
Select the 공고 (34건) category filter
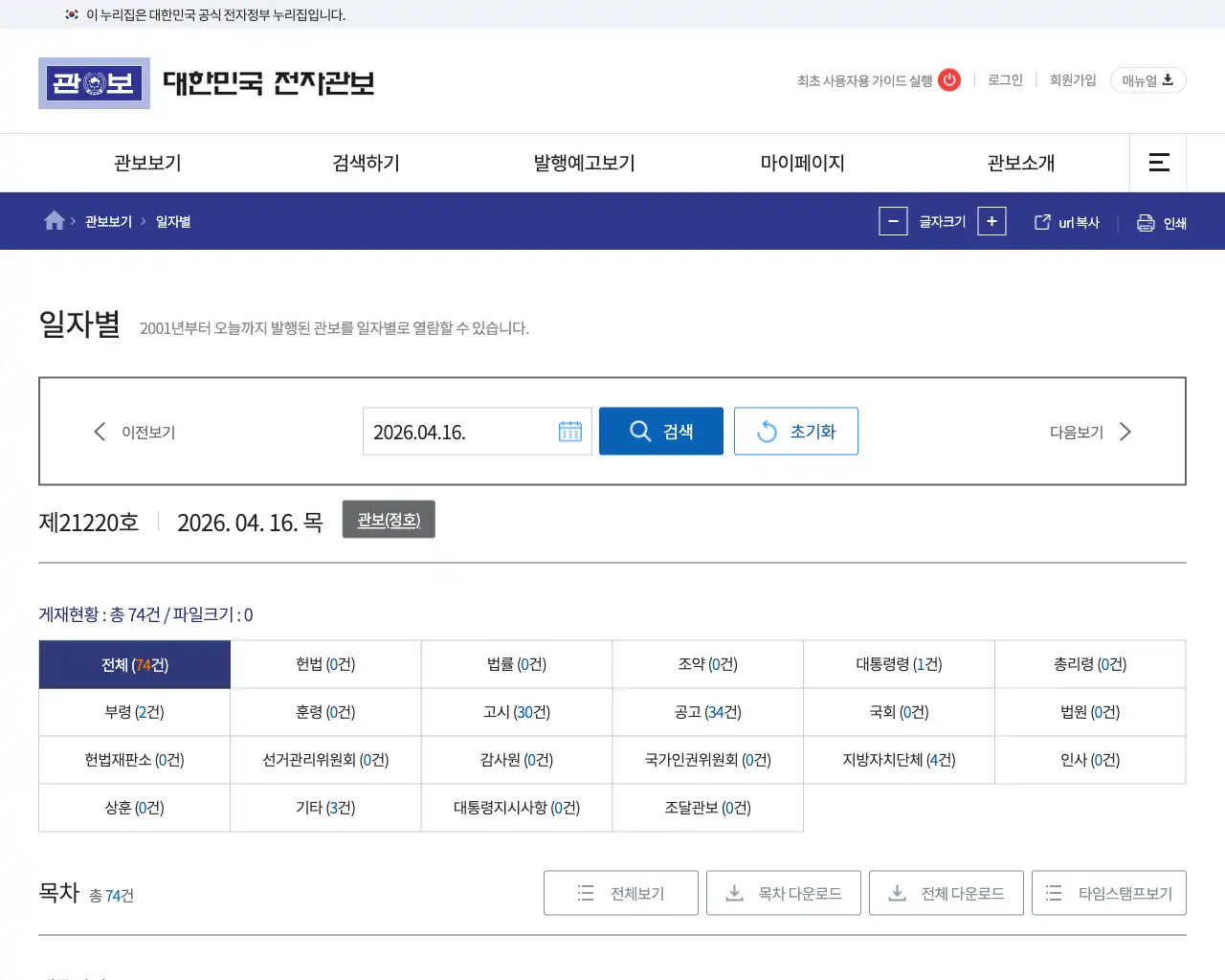tap(708, 712)
